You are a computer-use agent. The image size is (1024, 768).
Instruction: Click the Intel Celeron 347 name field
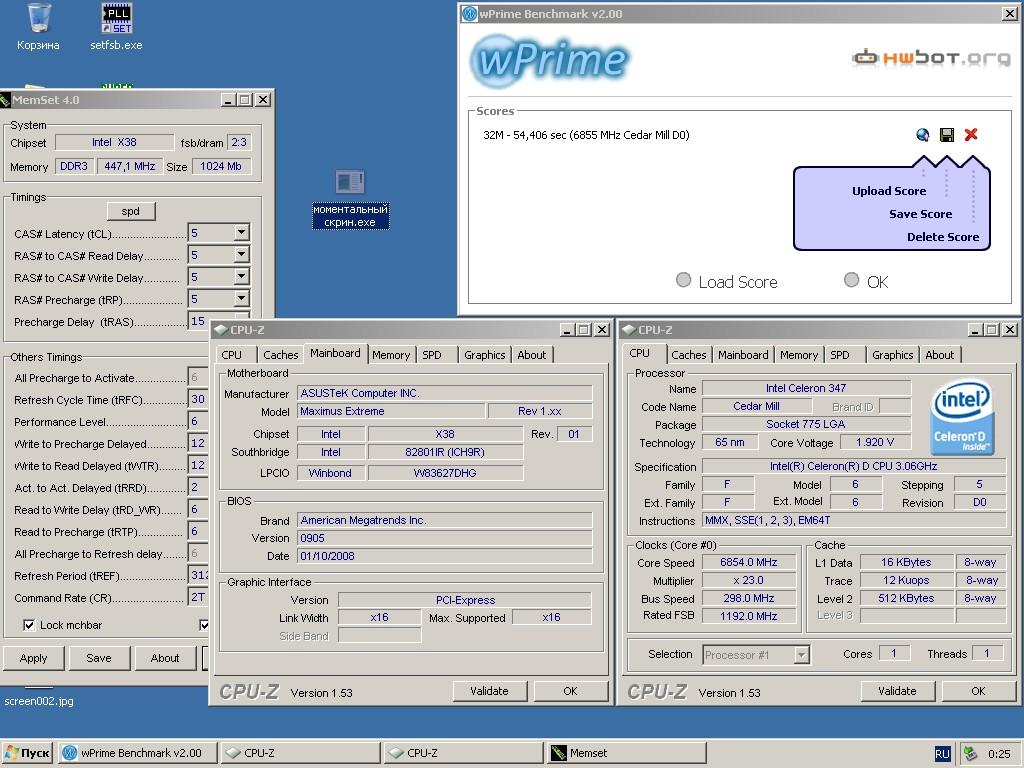pos(806,388)
